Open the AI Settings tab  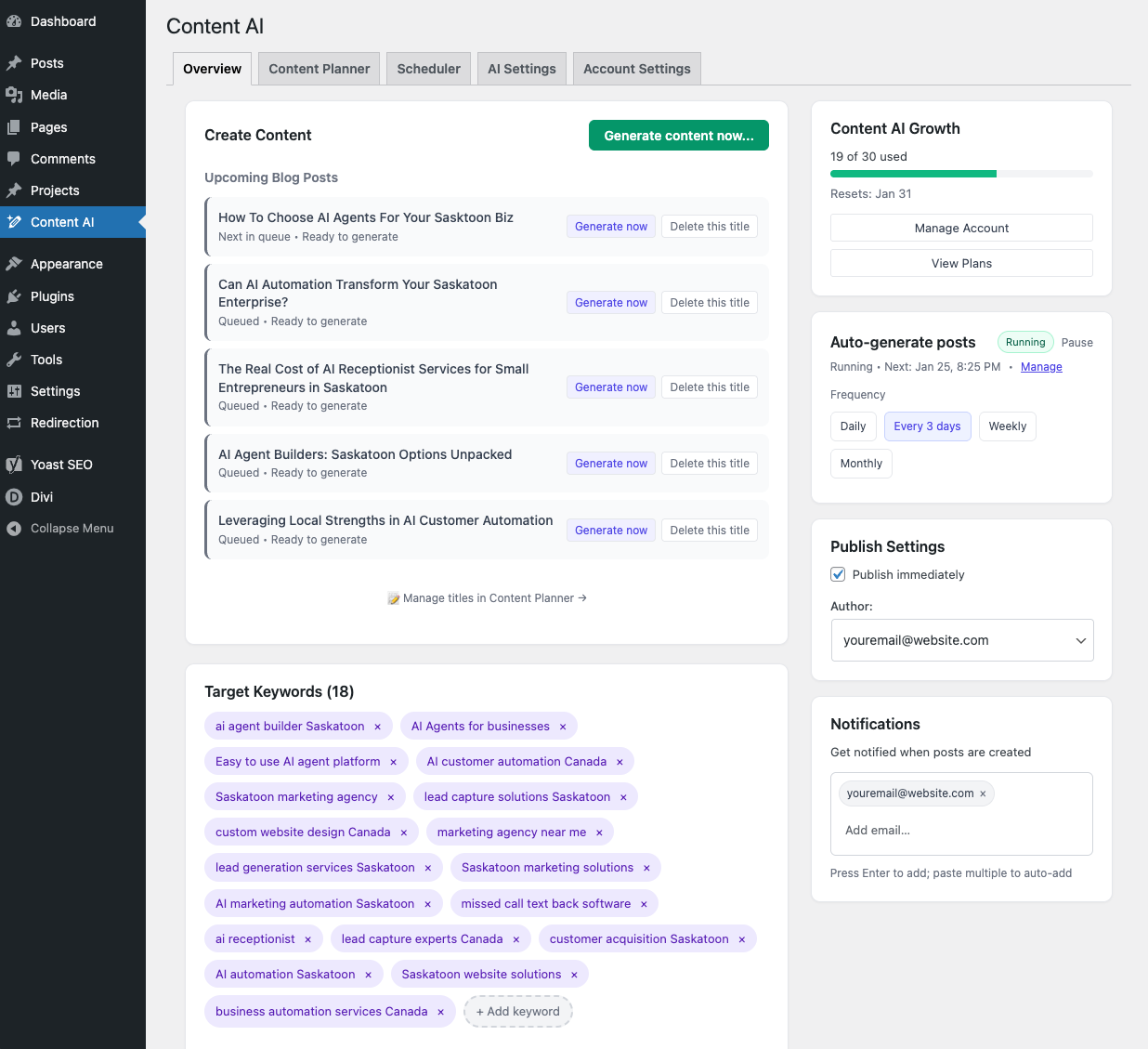click(x=521, y=68)
